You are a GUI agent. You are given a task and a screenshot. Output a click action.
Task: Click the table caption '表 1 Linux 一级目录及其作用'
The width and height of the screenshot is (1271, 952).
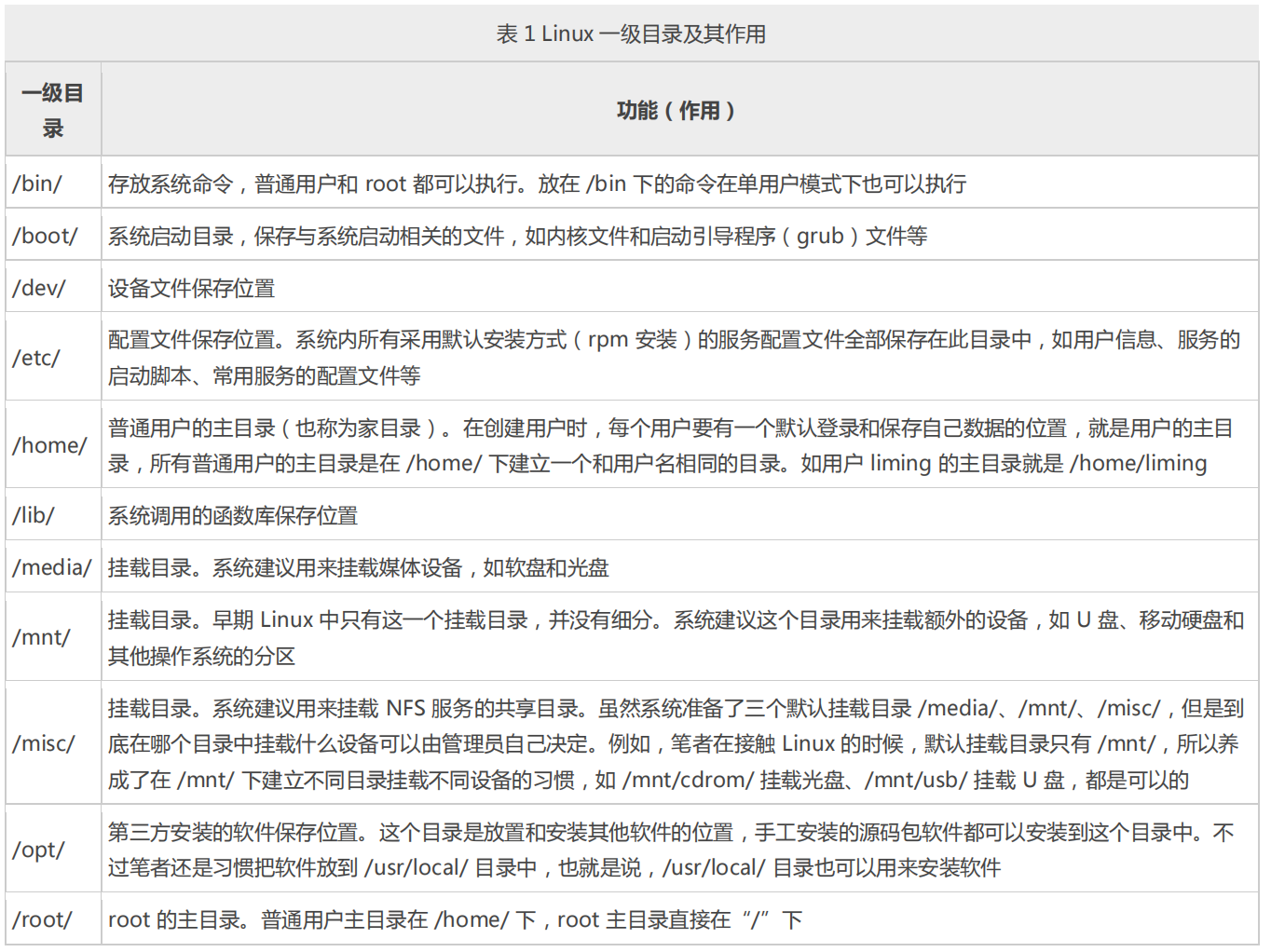[x=631, y=34]
